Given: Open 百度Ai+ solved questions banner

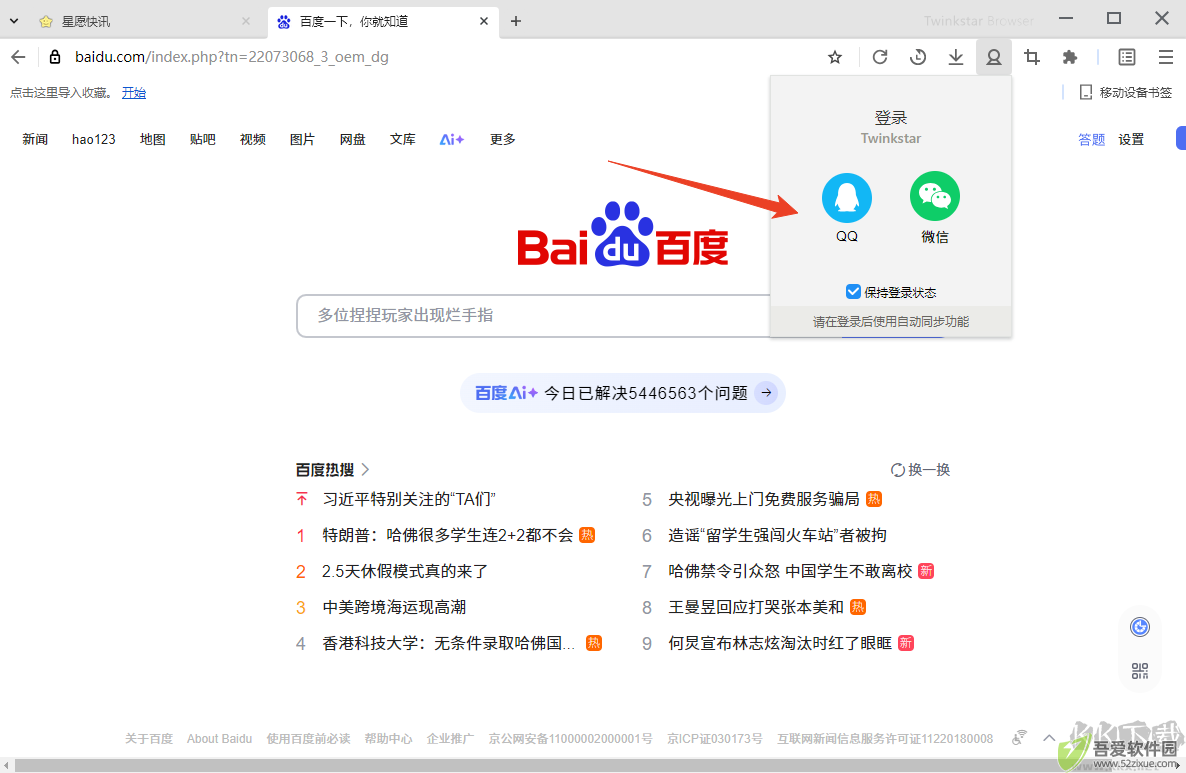Looking at the screenshot, I should click(622, 393).
